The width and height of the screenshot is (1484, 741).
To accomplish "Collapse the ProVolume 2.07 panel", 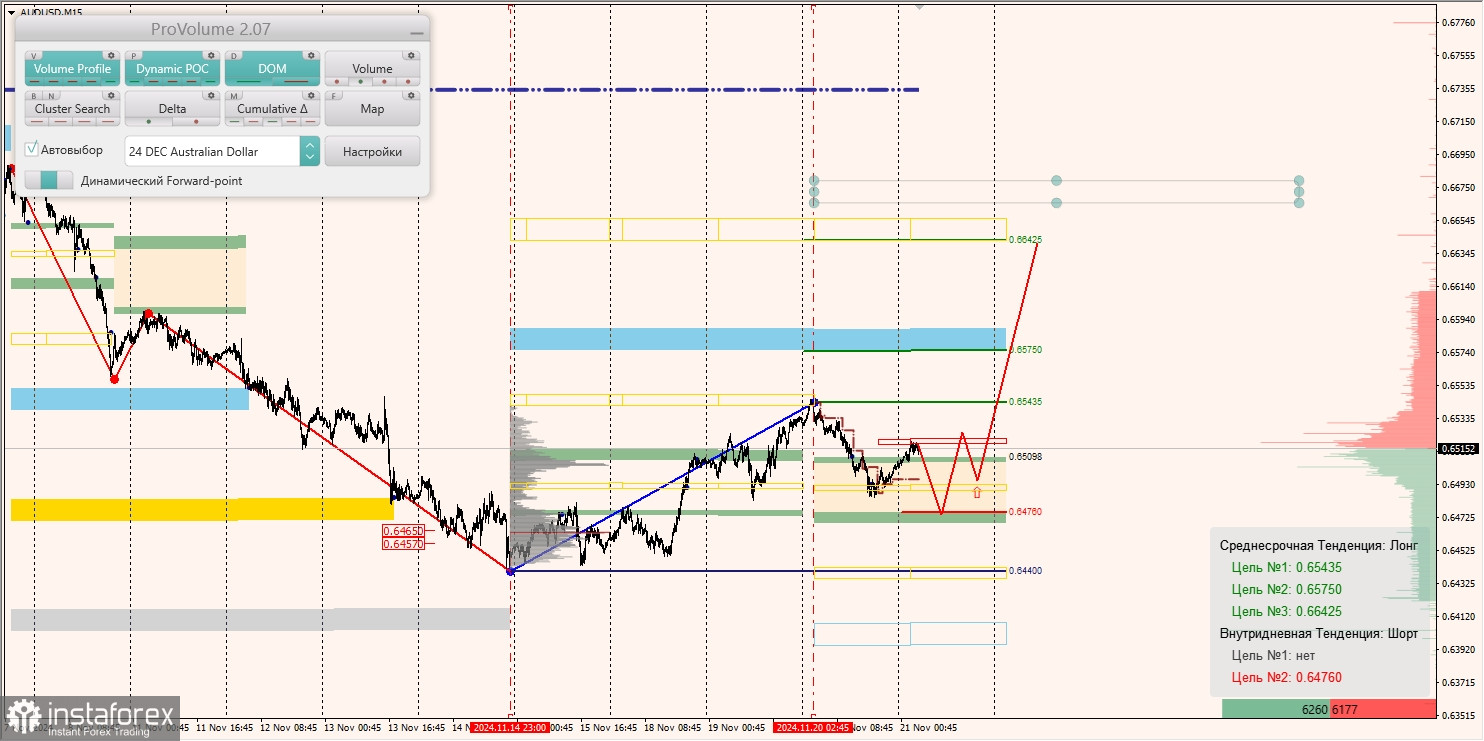I will [x=417, y=33].
